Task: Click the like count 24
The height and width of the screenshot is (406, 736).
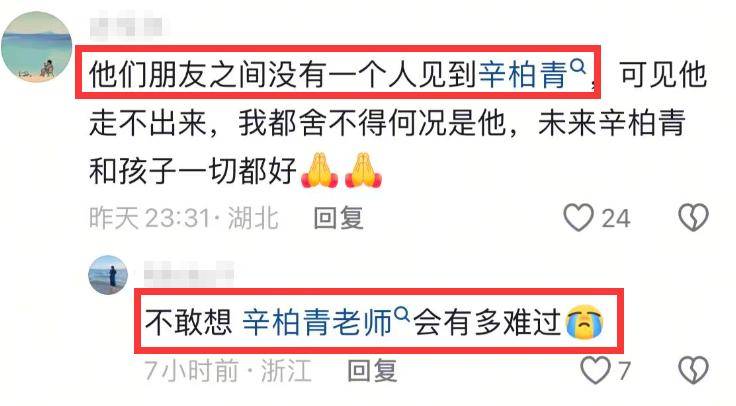Action: pyautogui.click(x=616, y=219)
